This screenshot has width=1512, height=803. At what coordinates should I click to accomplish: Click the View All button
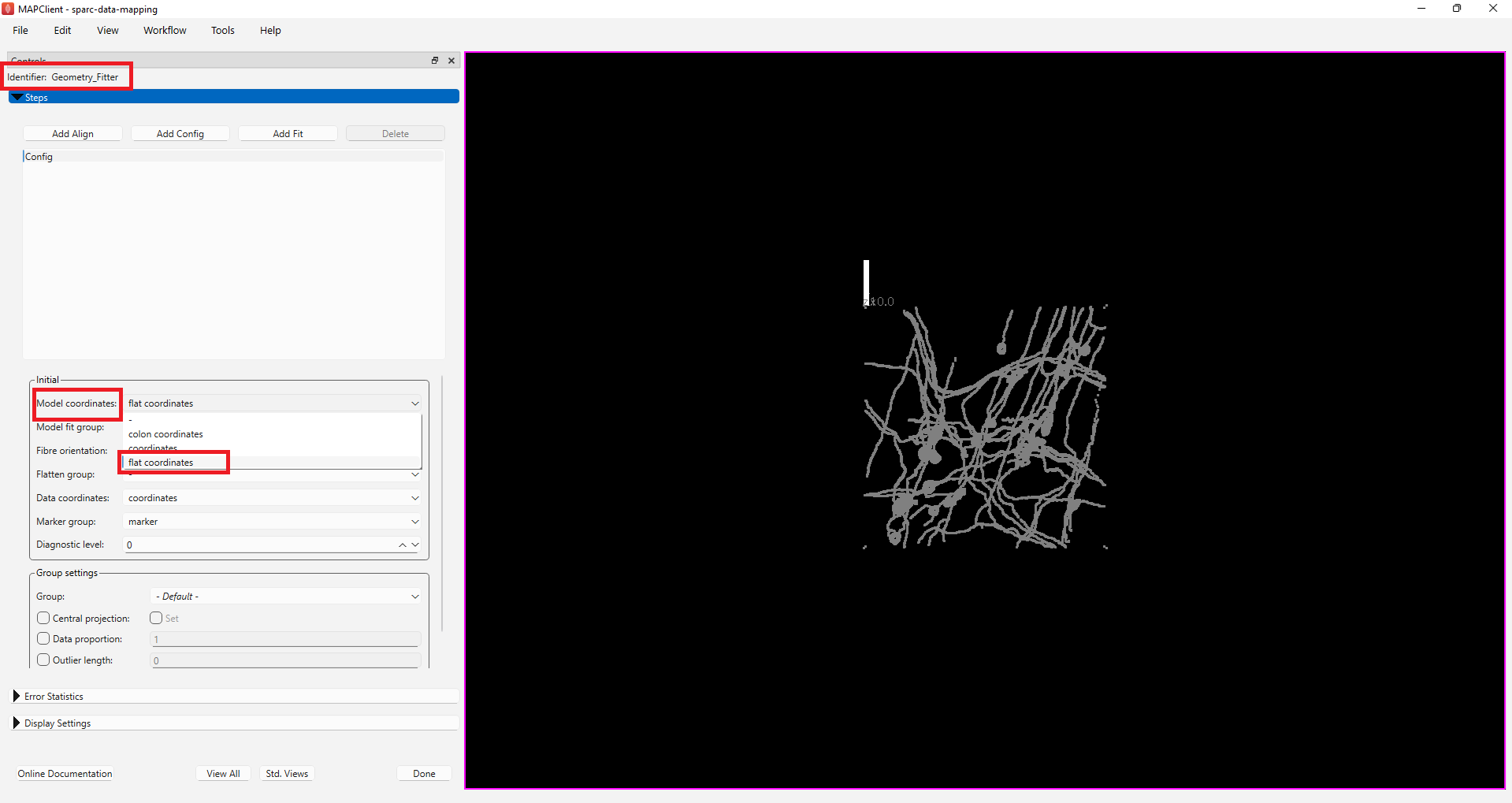tap(223, 774)
